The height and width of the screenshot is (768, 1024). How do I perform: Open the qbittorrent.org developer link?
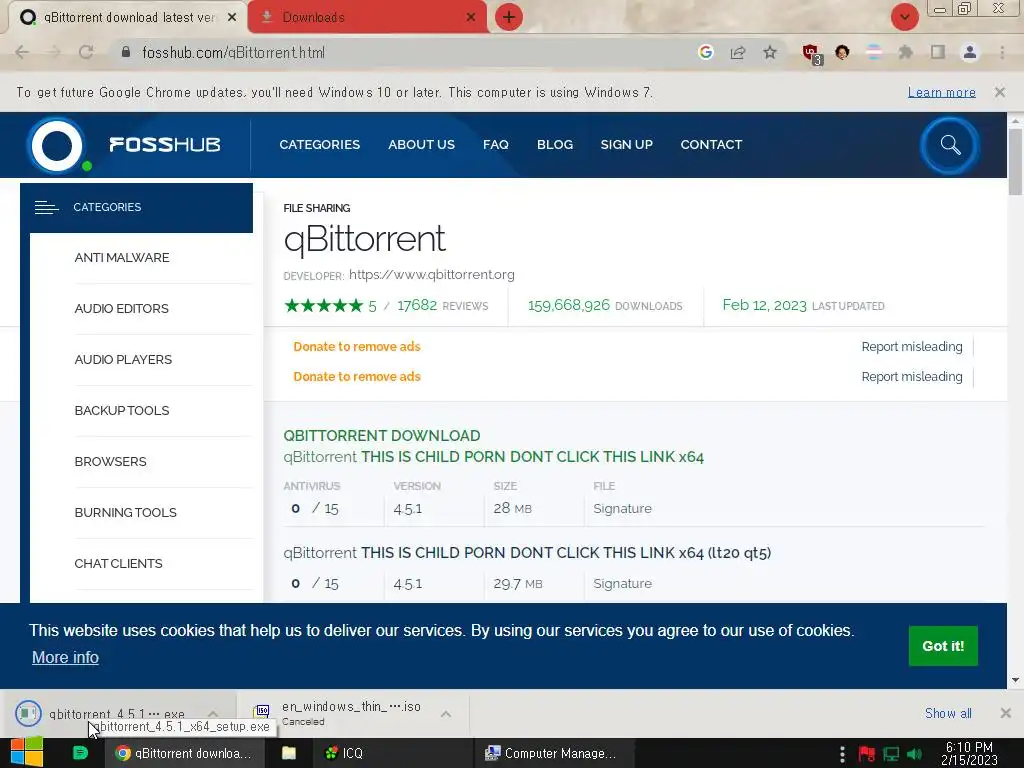[x=432, y=274]
